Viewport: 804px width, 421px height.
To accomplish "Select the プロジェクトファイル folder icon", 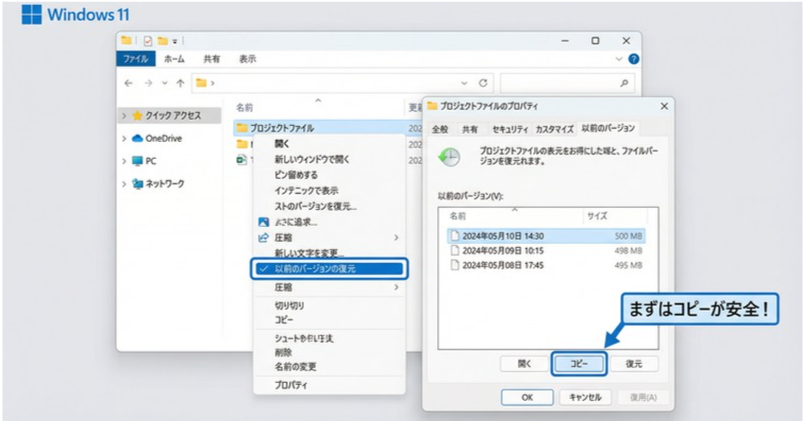I will [241, 128].
